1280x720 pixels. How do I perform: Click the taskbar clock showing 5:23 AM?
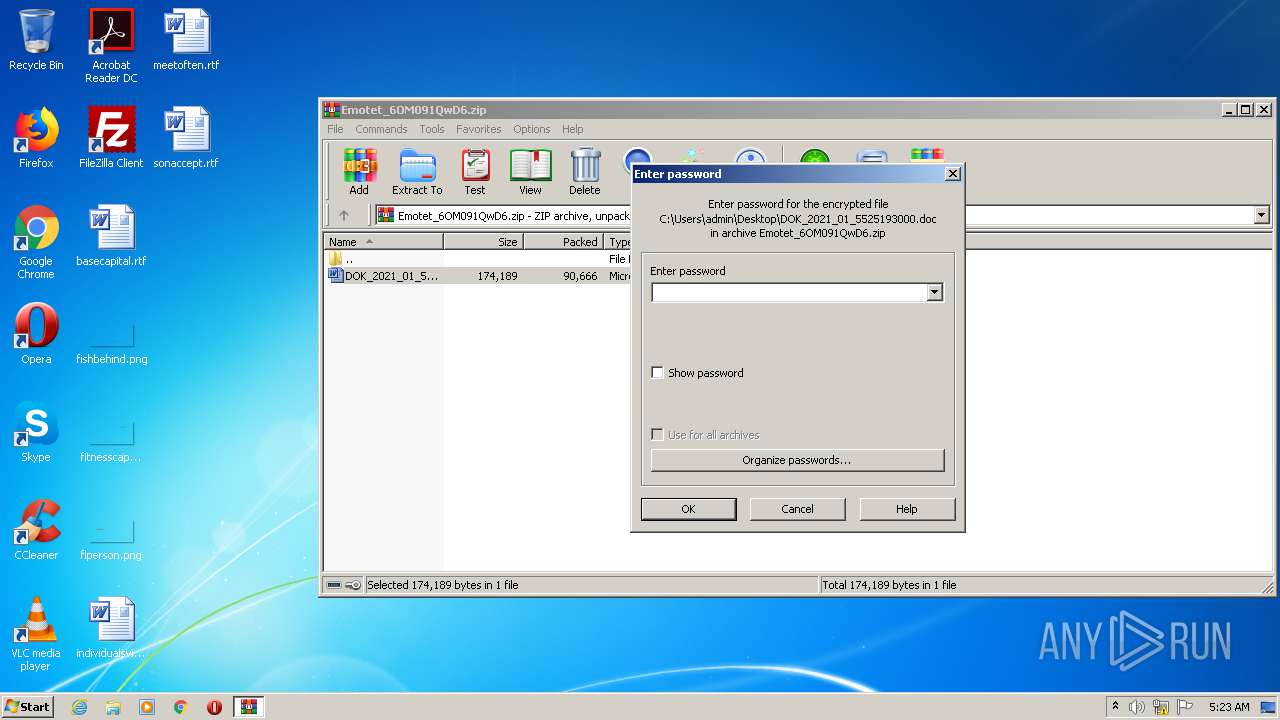(x=1229, y=707)
